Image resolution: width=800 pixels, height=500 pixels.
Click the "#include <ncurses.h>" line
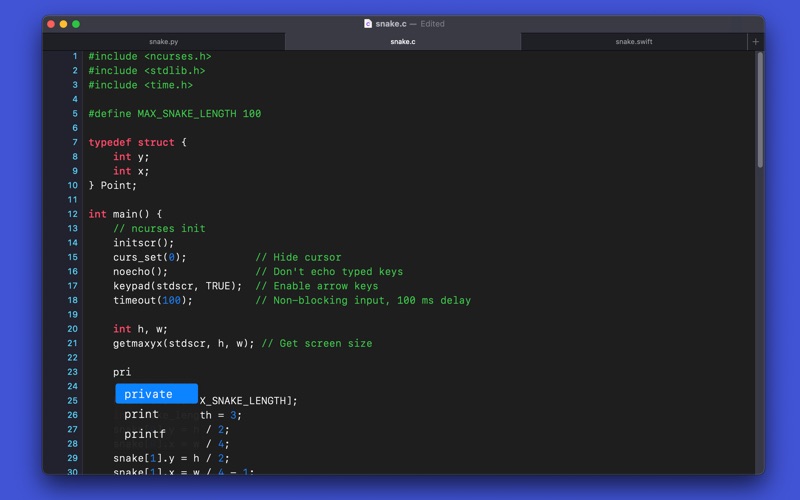pyautogui.click(x=149, y=57)
